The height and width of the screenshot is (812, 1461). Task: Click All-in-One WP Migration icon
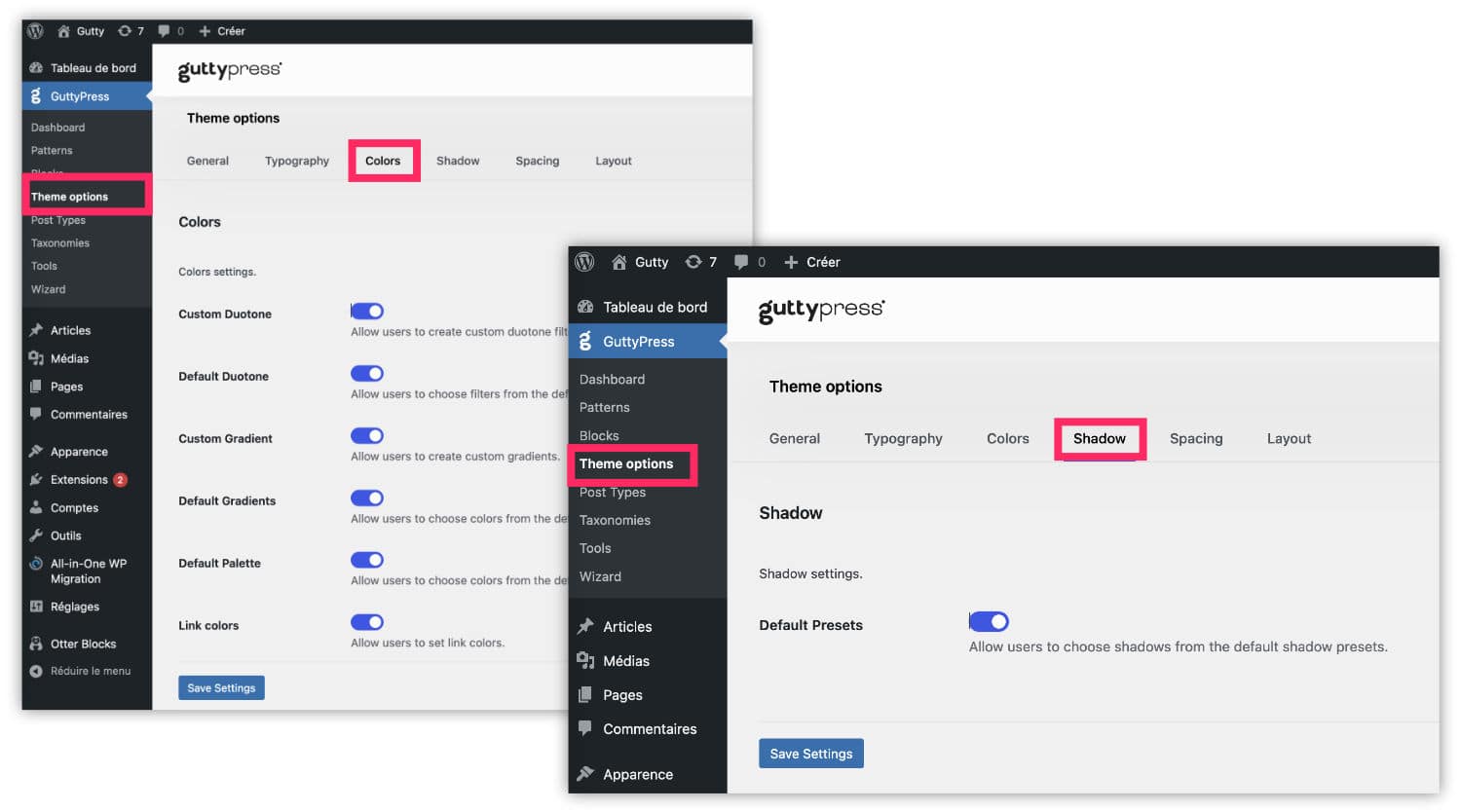coord(36,564)
